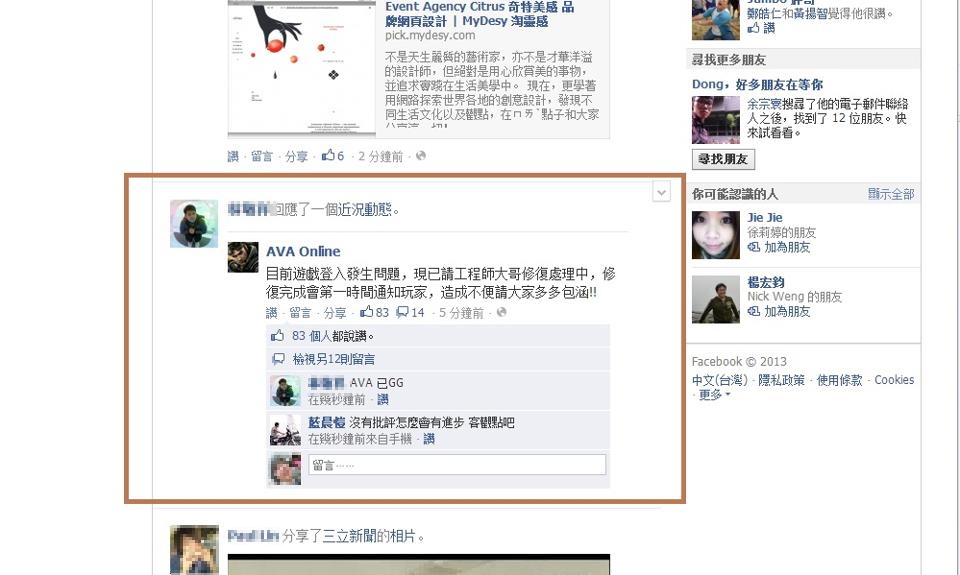The width and height of the screenshot is (960, 575).
Task: Click the comment icon next to 檢視另12則留言
Action: [x=279, y=359]
